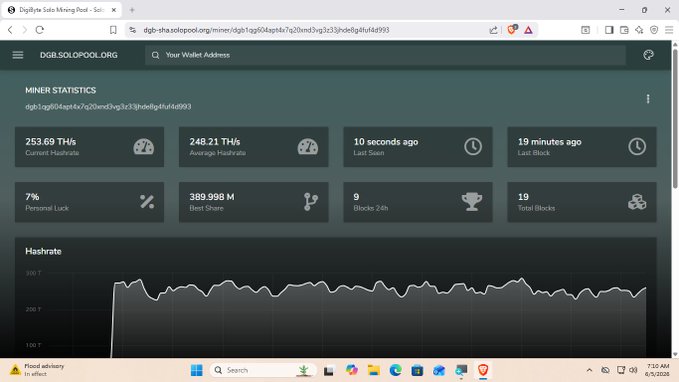This screenshot has height=382, width=679.
Task: Click the MINER STATISTICS heading
Action: click(61, 90)
